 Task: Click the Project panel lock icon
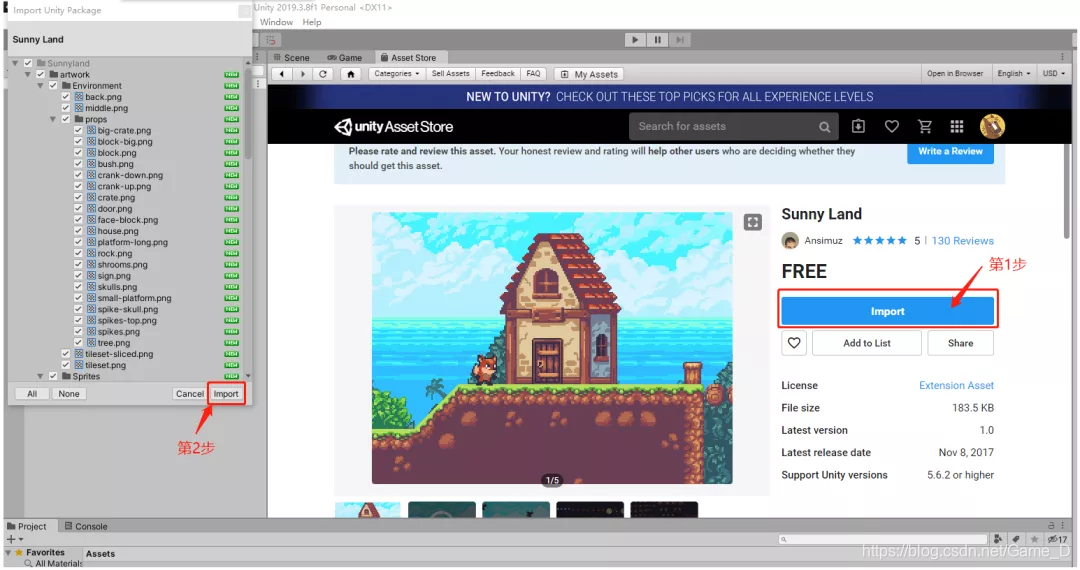(1050, 525)
